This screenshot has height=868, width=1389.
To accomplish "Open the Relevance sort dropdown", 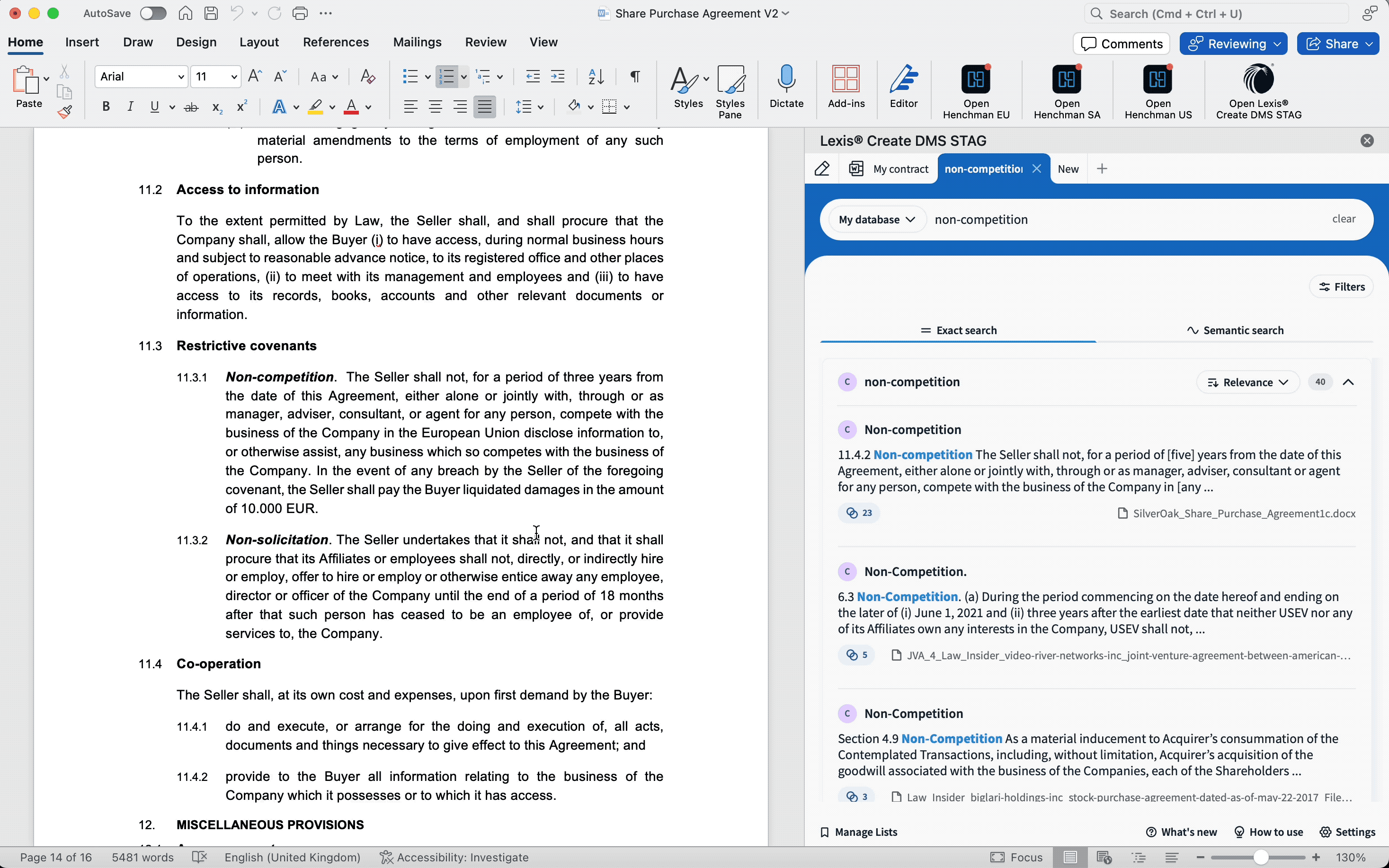I will 1248,382.
